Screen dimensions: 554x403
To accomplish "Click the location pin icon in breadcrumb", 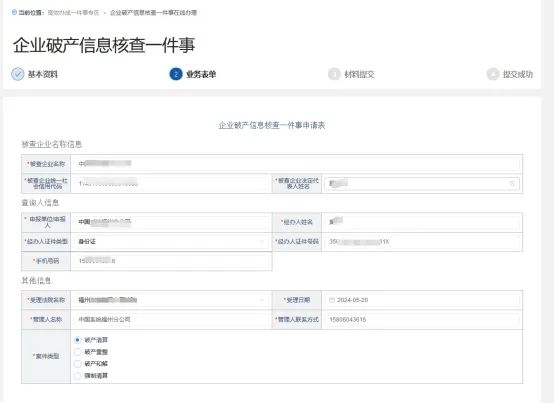I will (14, 12).
